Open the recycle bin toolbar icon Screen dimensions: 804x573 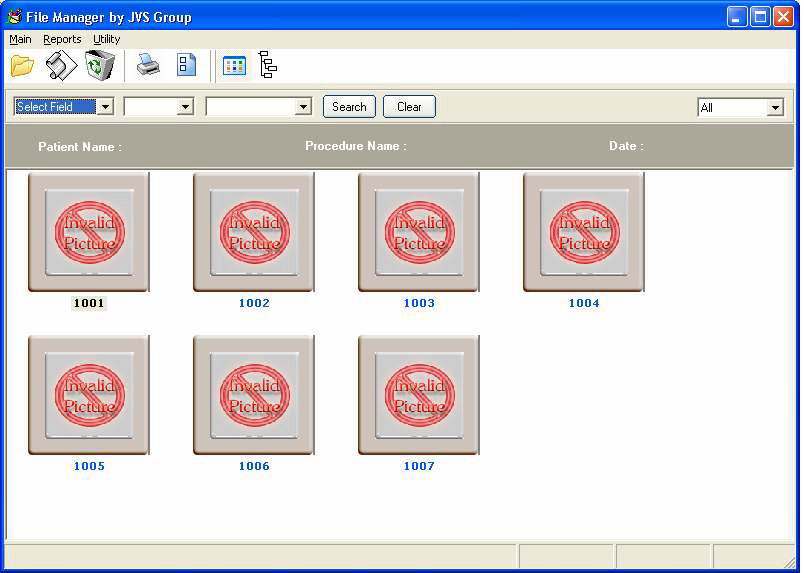coord(100,66)
